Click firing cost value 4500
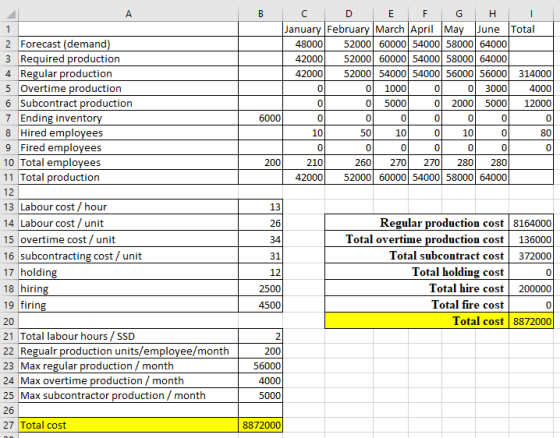 [260, 305]
